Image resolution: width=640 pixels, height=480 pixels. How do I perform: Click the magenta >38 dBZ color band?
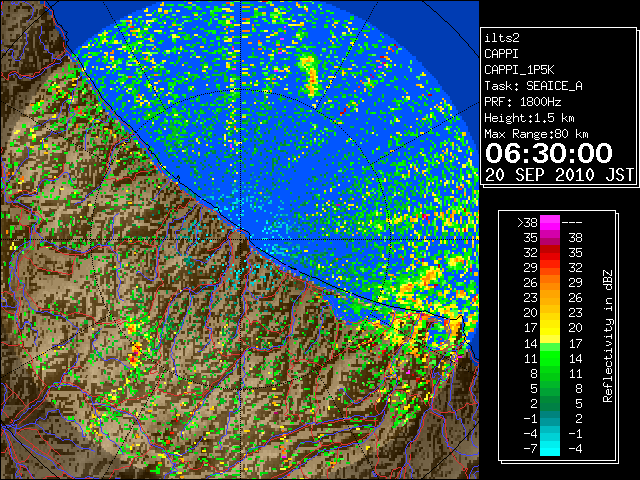(x=550, y=223)
